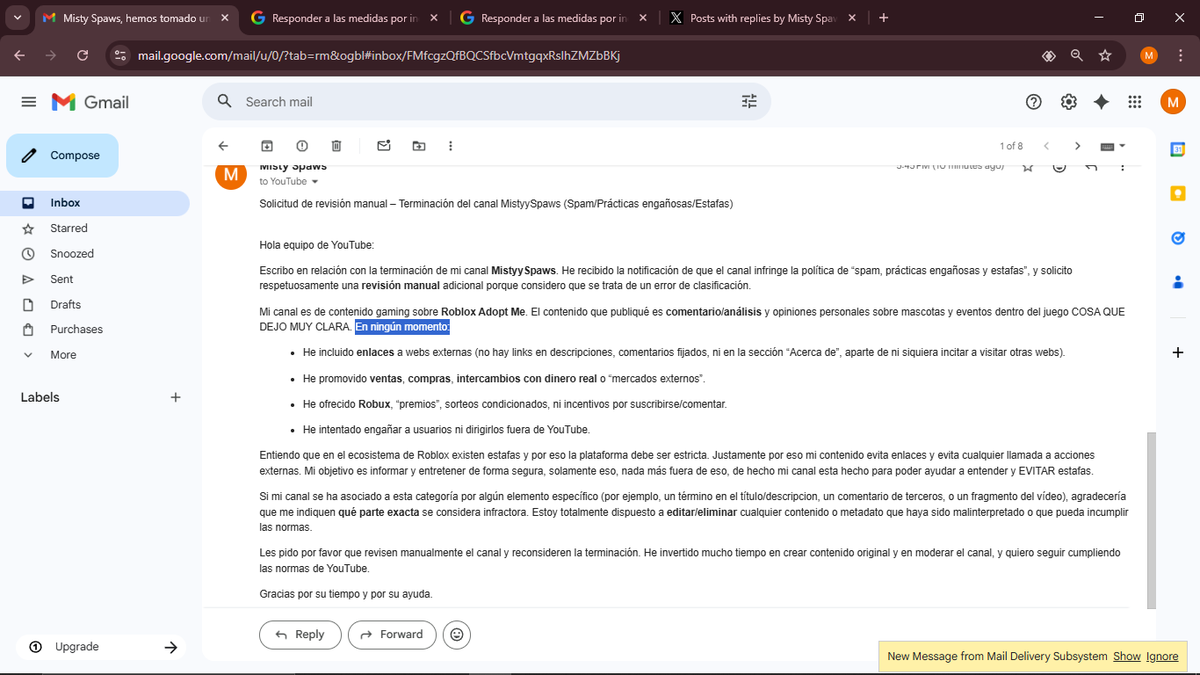Open input tools keyboard dropdown
Image resolution: width=1200 pixels, height=675 pixels.
1113,146
